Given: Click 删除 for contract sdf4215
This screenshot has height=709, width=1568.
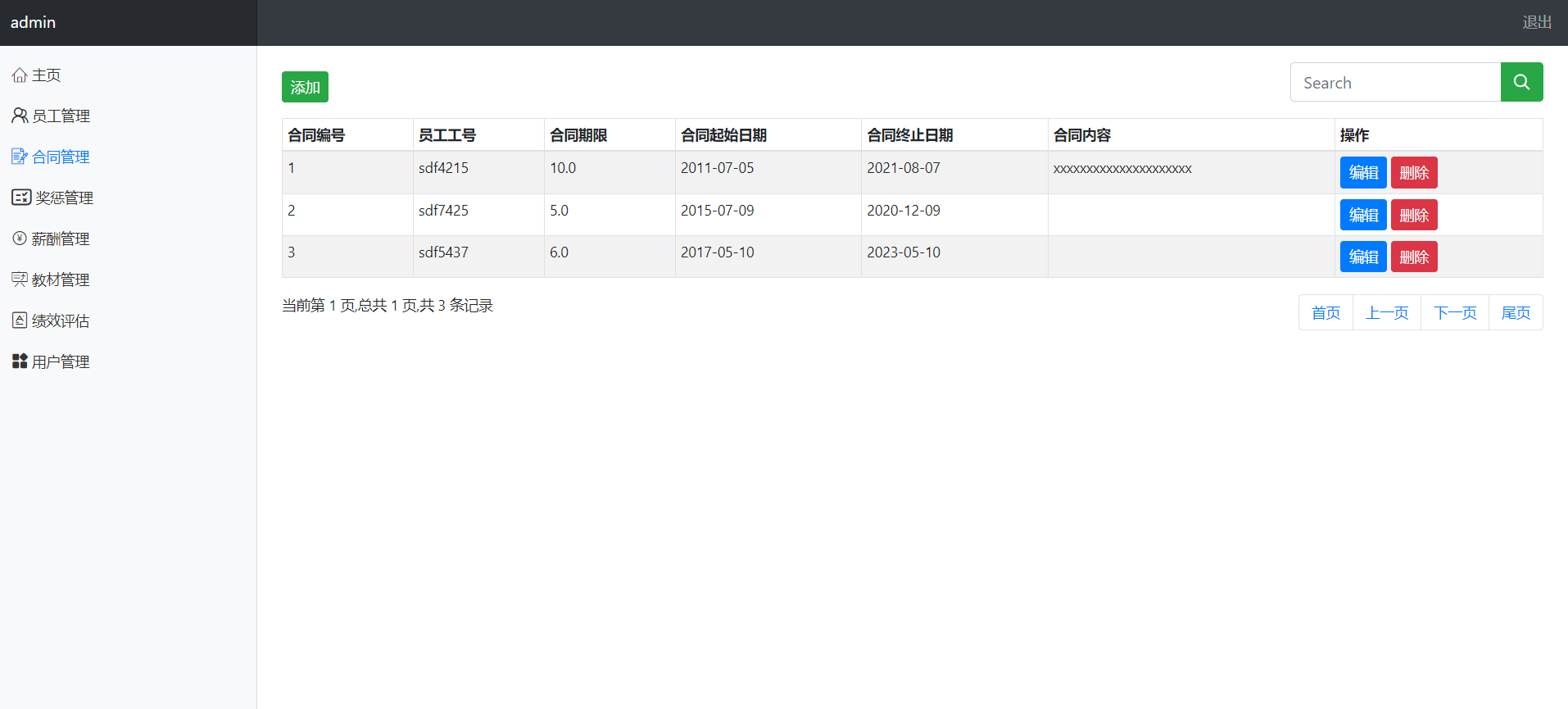Looking at the screenshot, I should (1414, 172).
